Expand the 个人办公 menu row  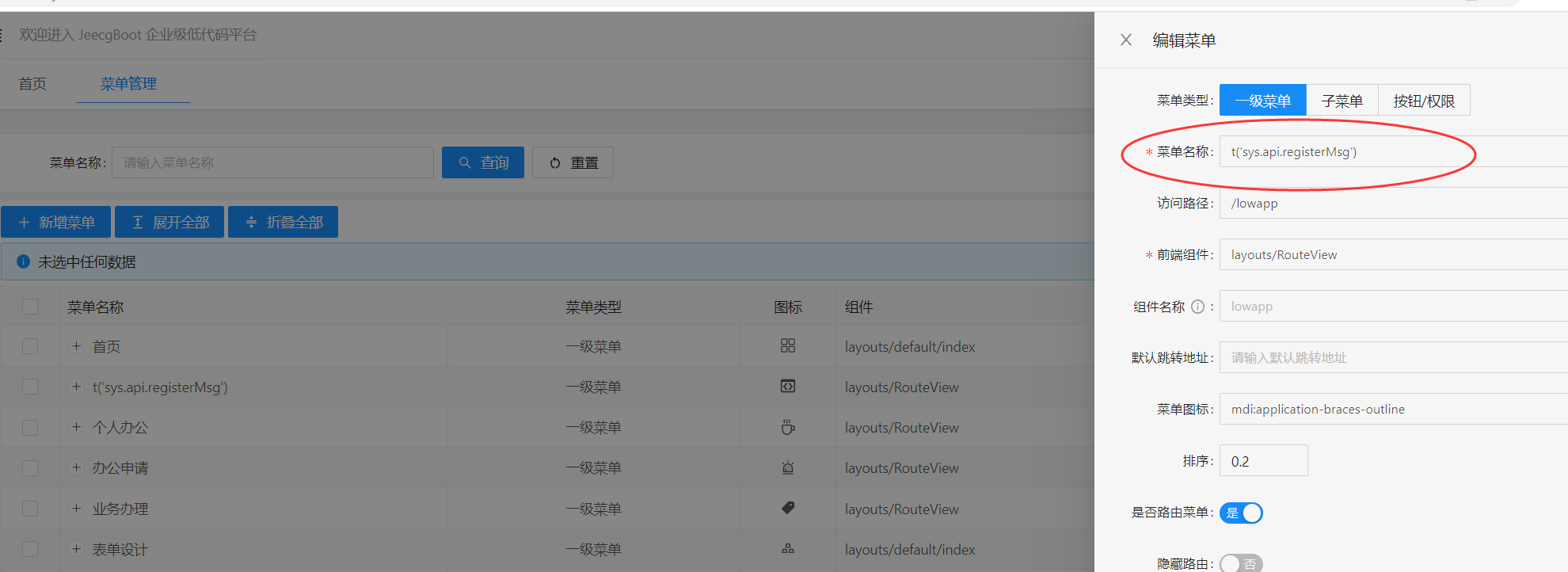[x=76, y=427]
